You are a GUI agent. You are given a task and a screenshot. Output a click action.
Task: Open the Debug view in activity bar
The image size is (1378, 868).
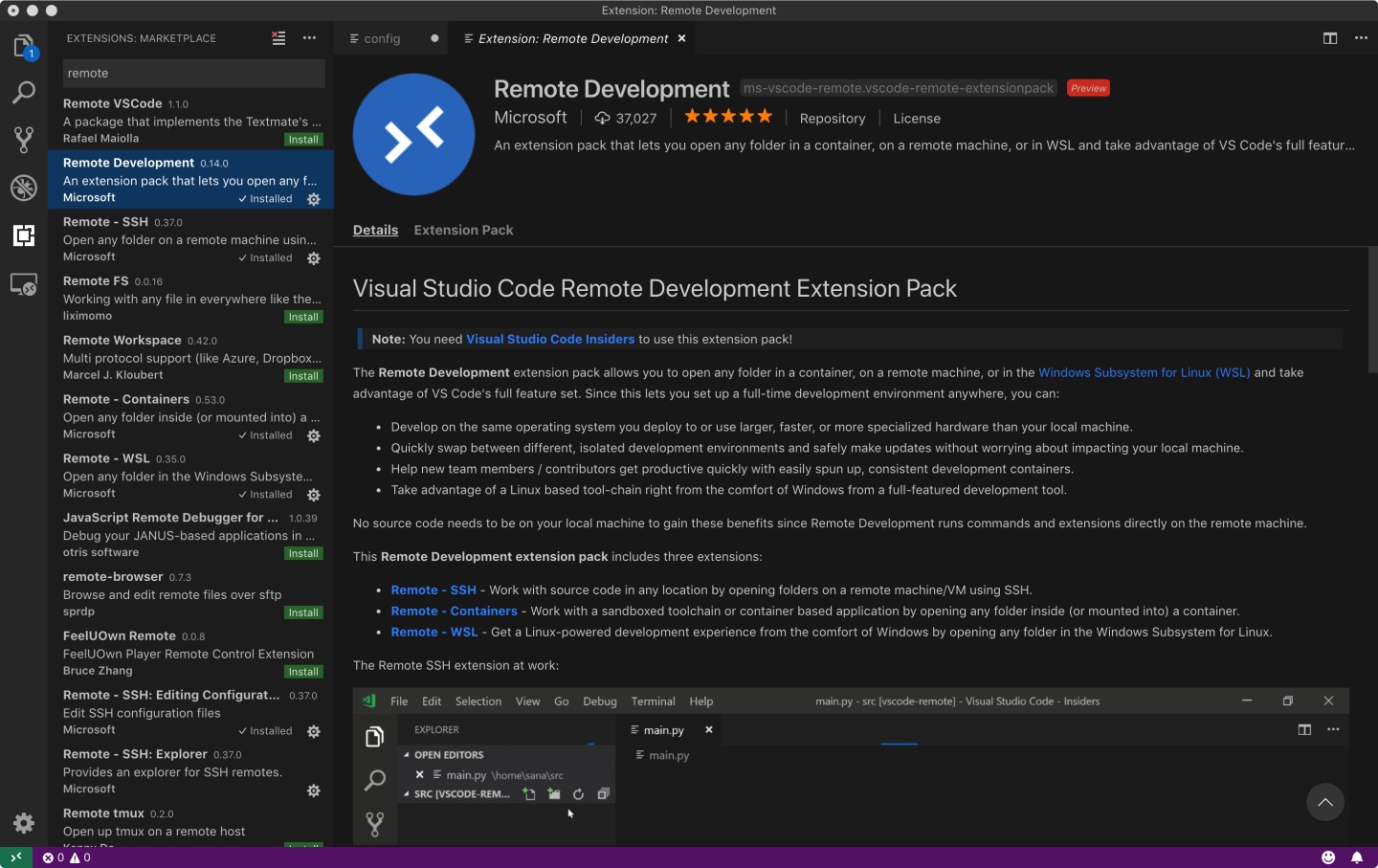pyautogui.click(x=24, y=188)
